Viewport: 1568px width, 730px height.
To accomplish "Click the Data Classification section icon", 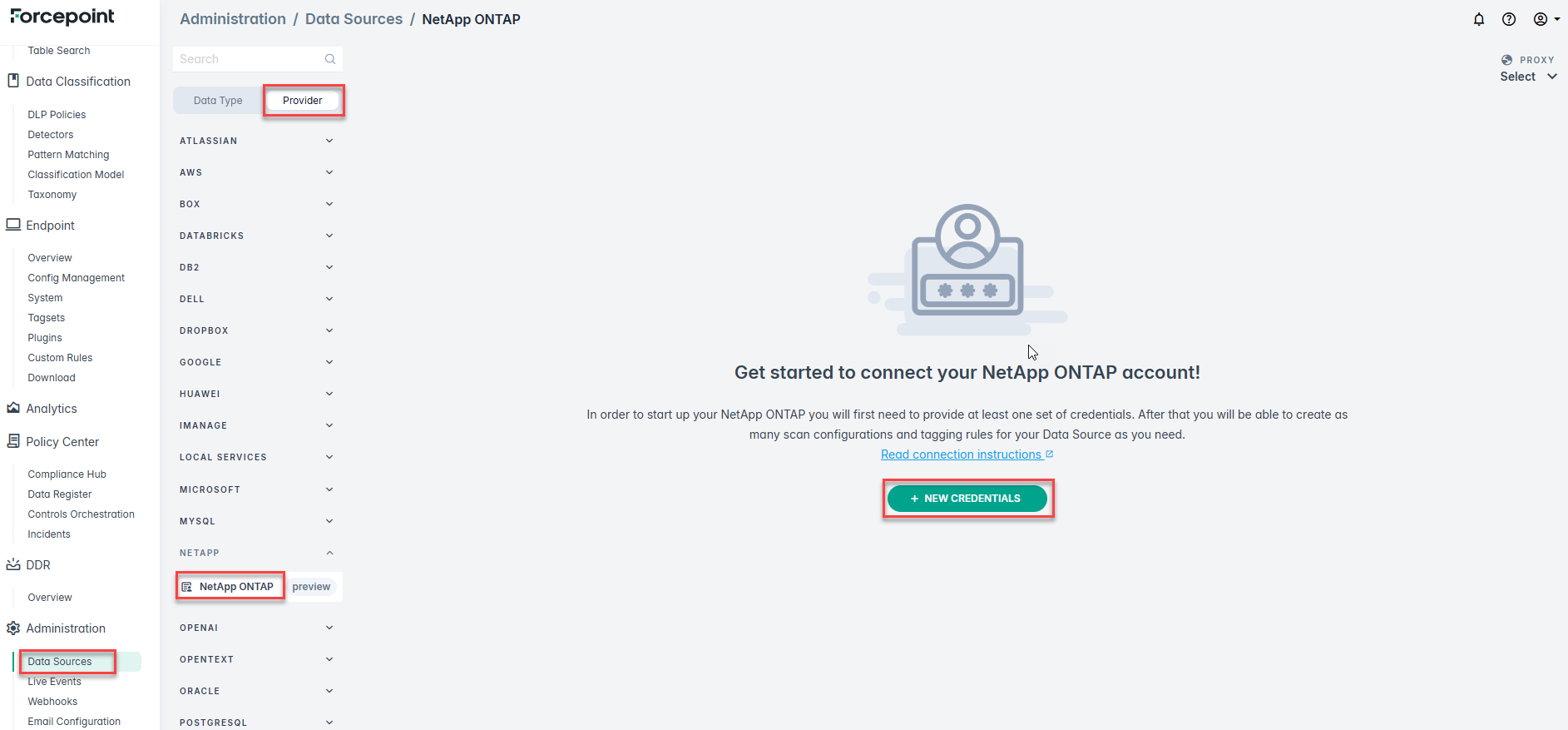I will (13, 81).
